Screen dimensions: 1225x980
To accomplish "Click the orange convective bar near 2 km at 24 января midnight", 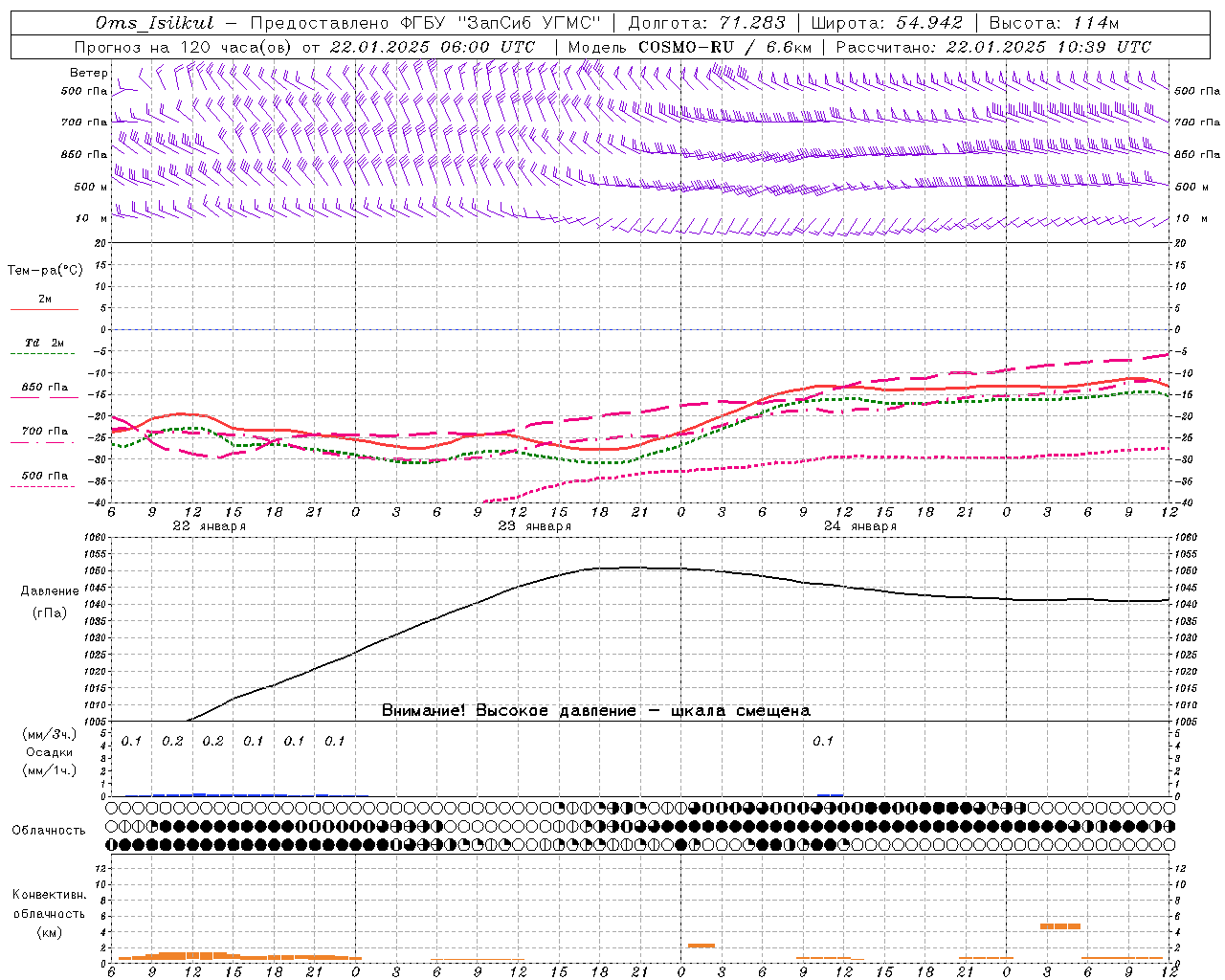I will [x=702, y=946].
